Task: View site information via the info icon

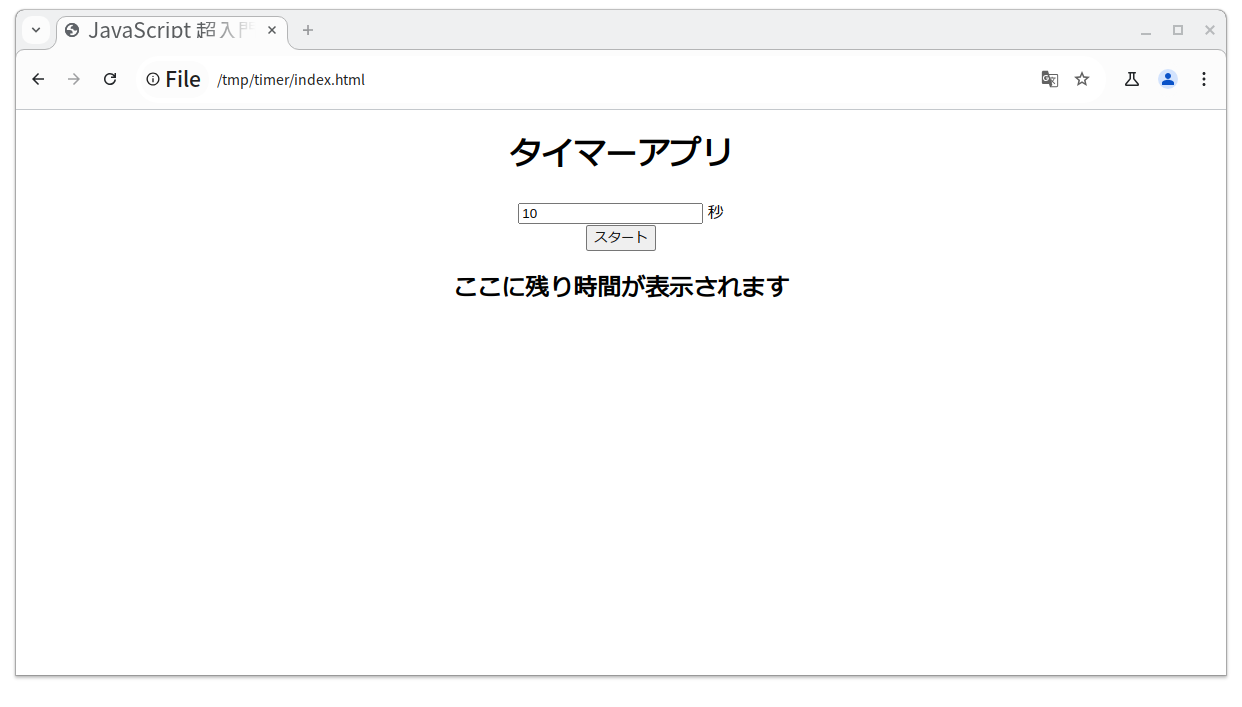Action: click(152, 79)
